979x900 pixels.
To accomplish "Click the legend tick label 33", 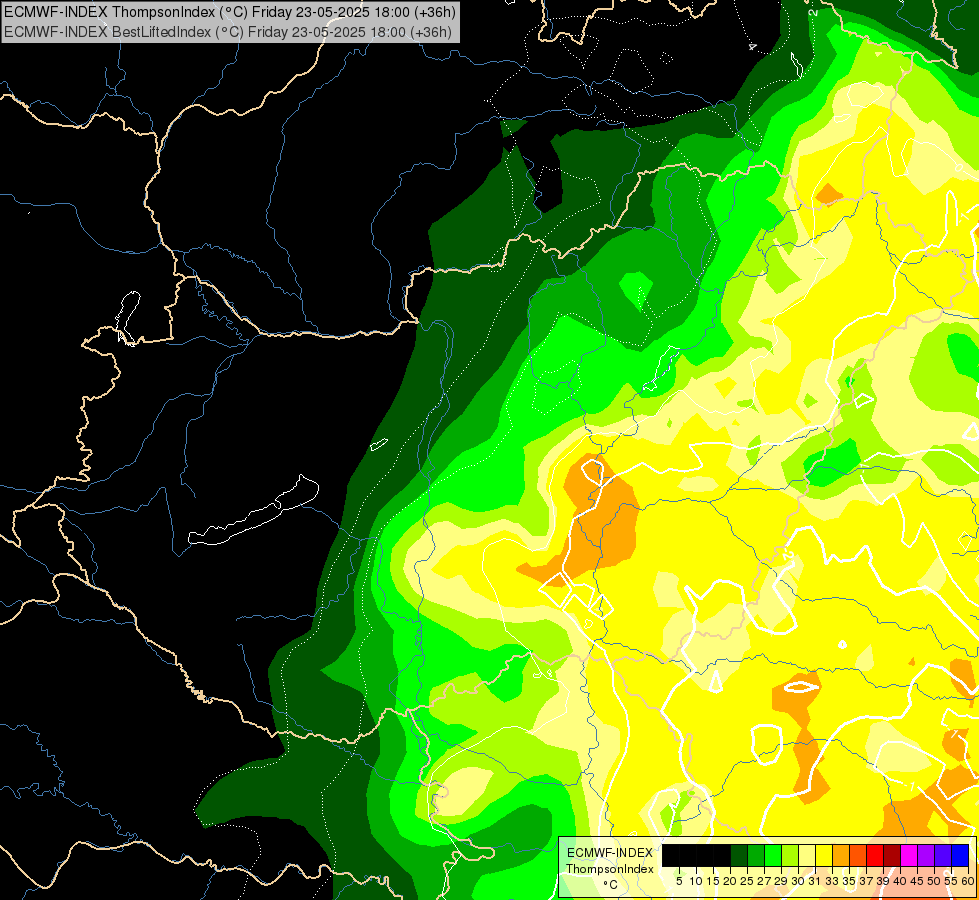I will pos(832,881).
